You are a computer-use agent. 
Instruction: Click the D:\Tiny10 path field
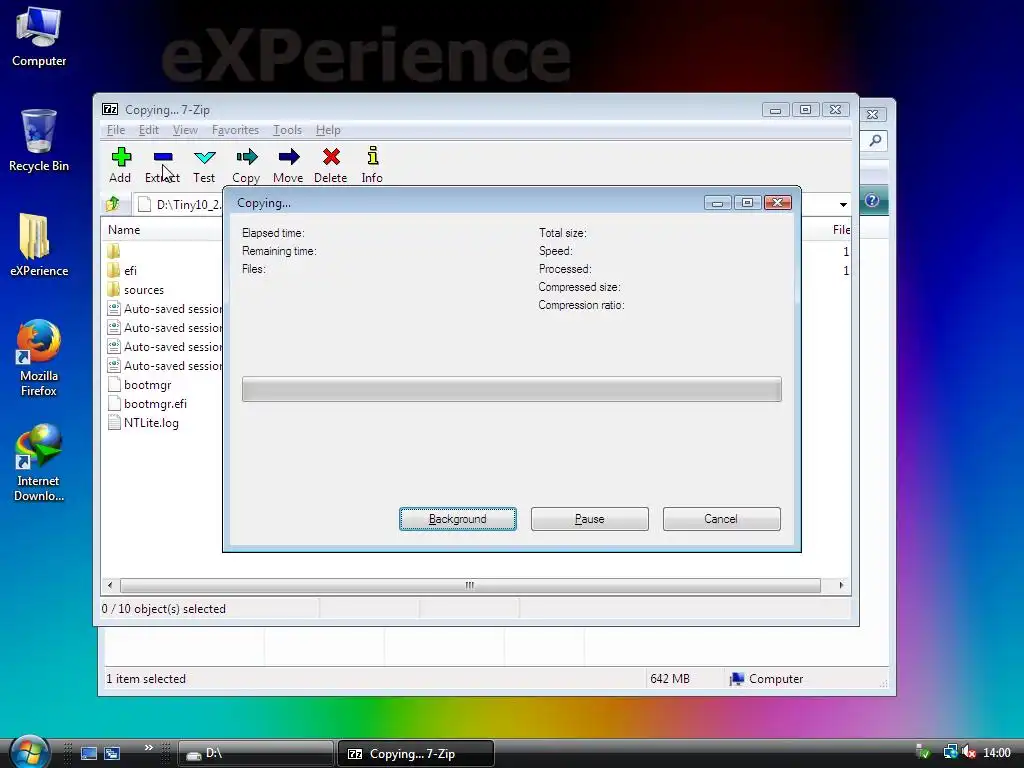coord(180,204)
